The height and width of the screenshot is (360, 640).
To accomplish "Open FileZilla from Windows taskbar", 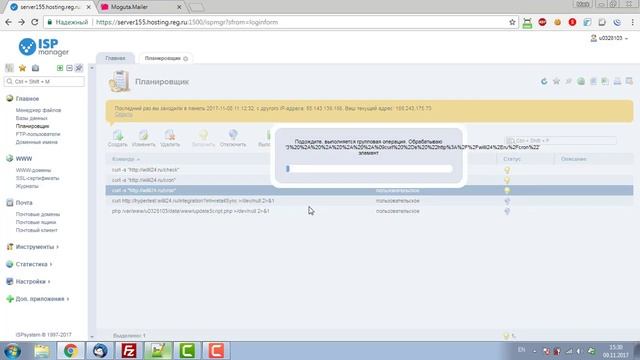I will (x=129, y=351).
